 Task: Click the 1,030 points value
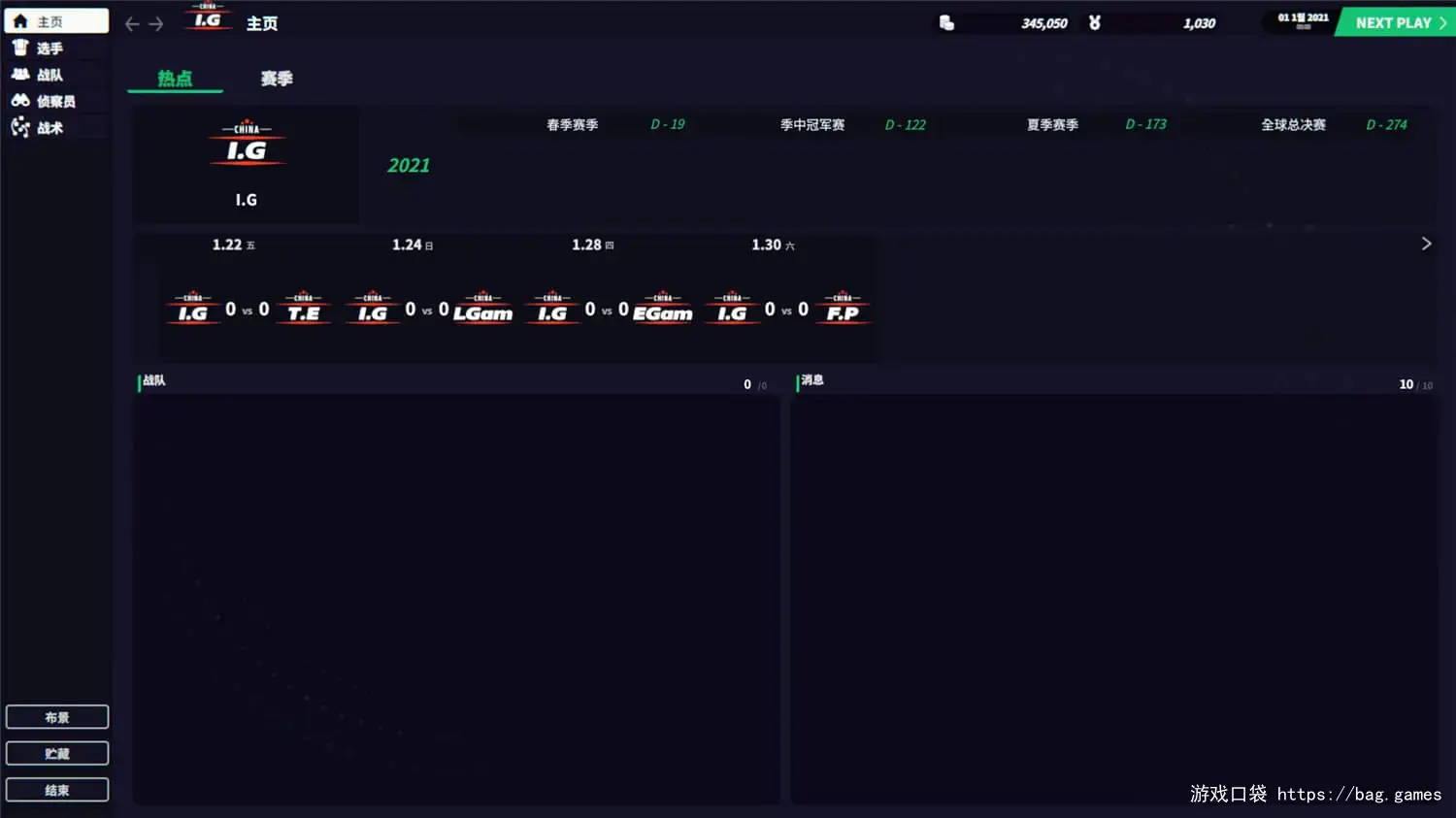(x=1200, y=23)
